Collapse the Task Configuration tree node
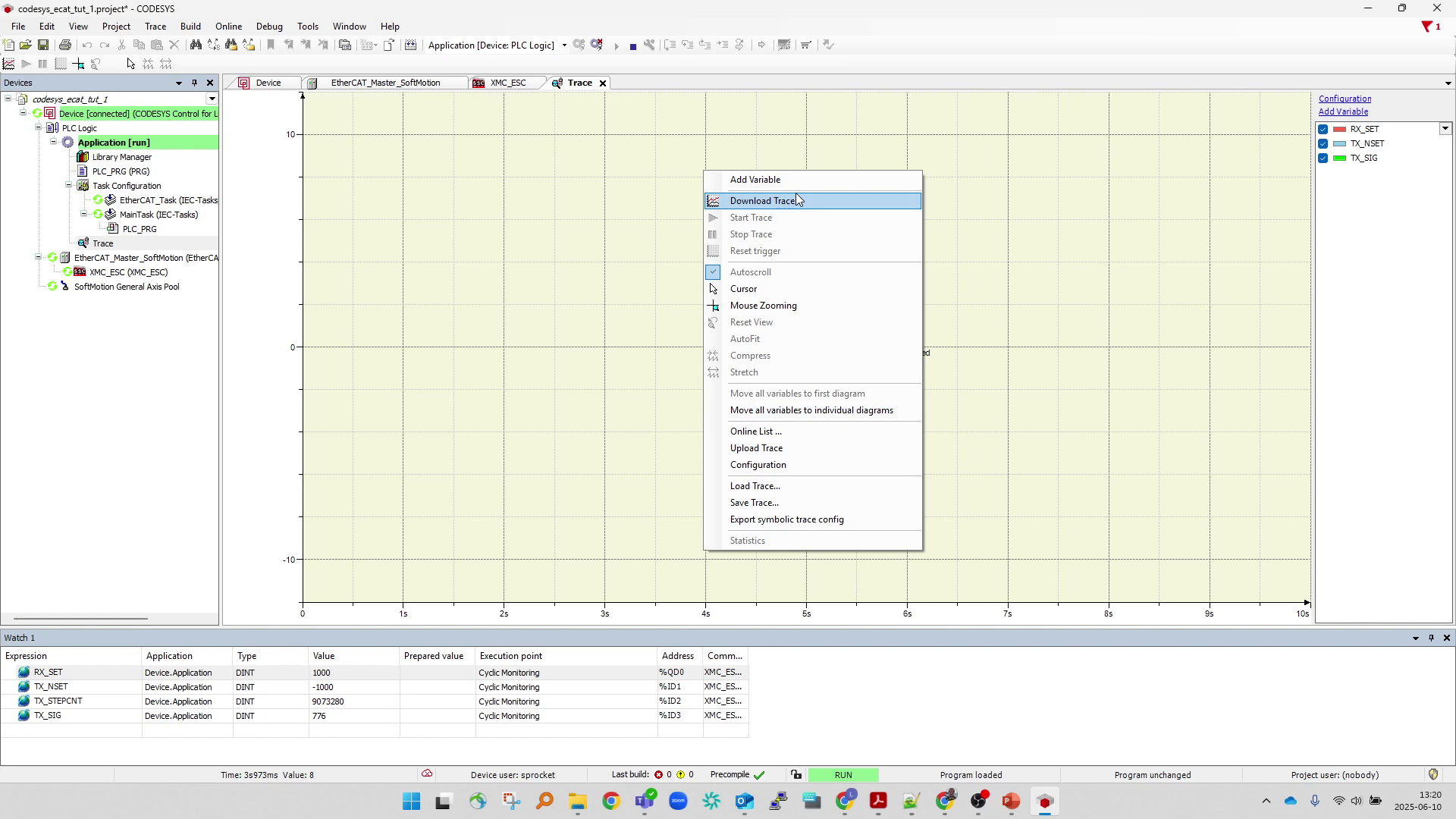Image resolution: width=1456 pixels, height=819 pixels. pyautogui.click(x=69, y=186)
